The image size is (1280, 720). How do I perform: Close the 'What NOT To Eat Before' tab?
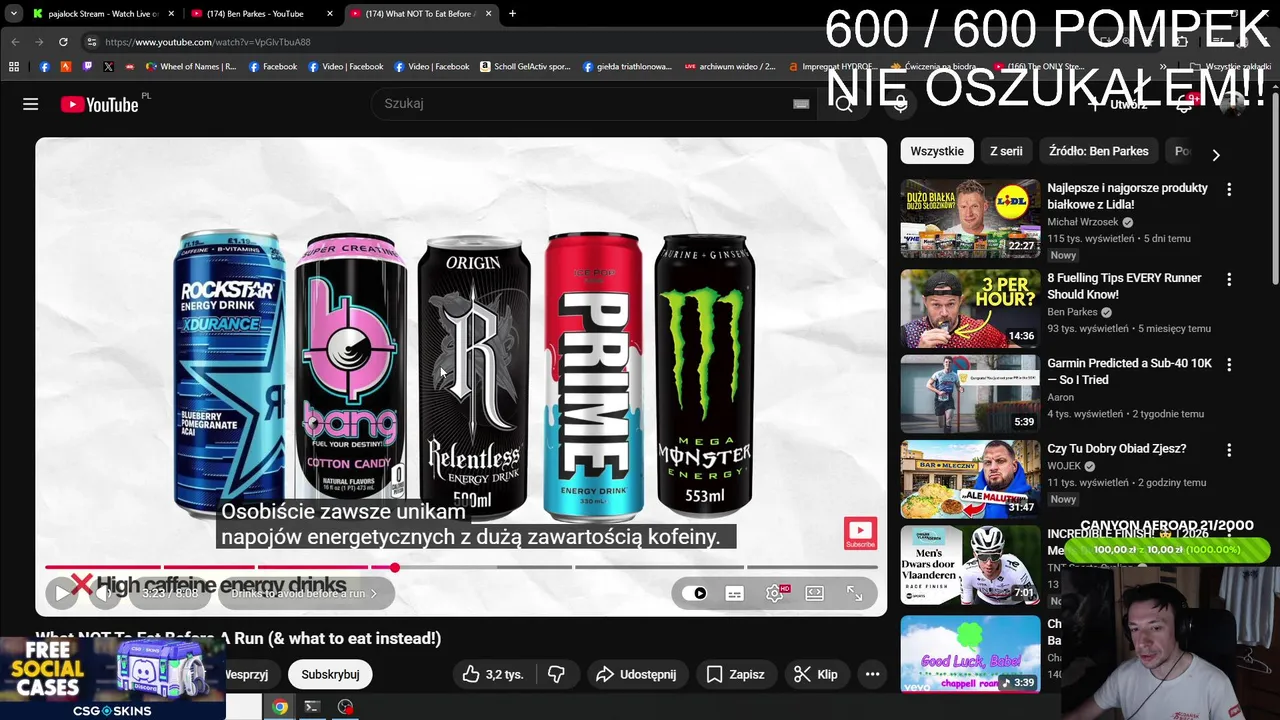[x=488, y=14]
